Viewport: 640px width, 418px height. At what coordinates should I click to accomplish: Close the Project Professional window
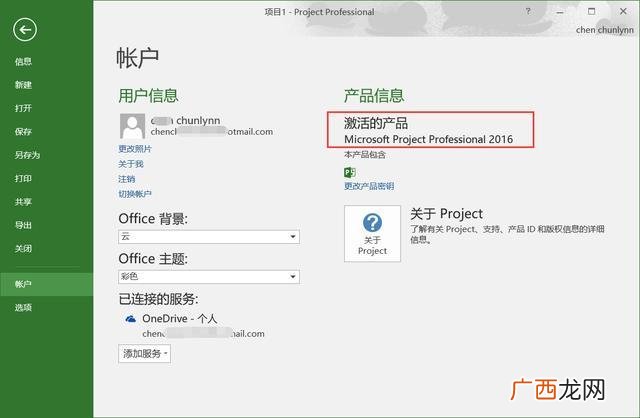(623, 11)
